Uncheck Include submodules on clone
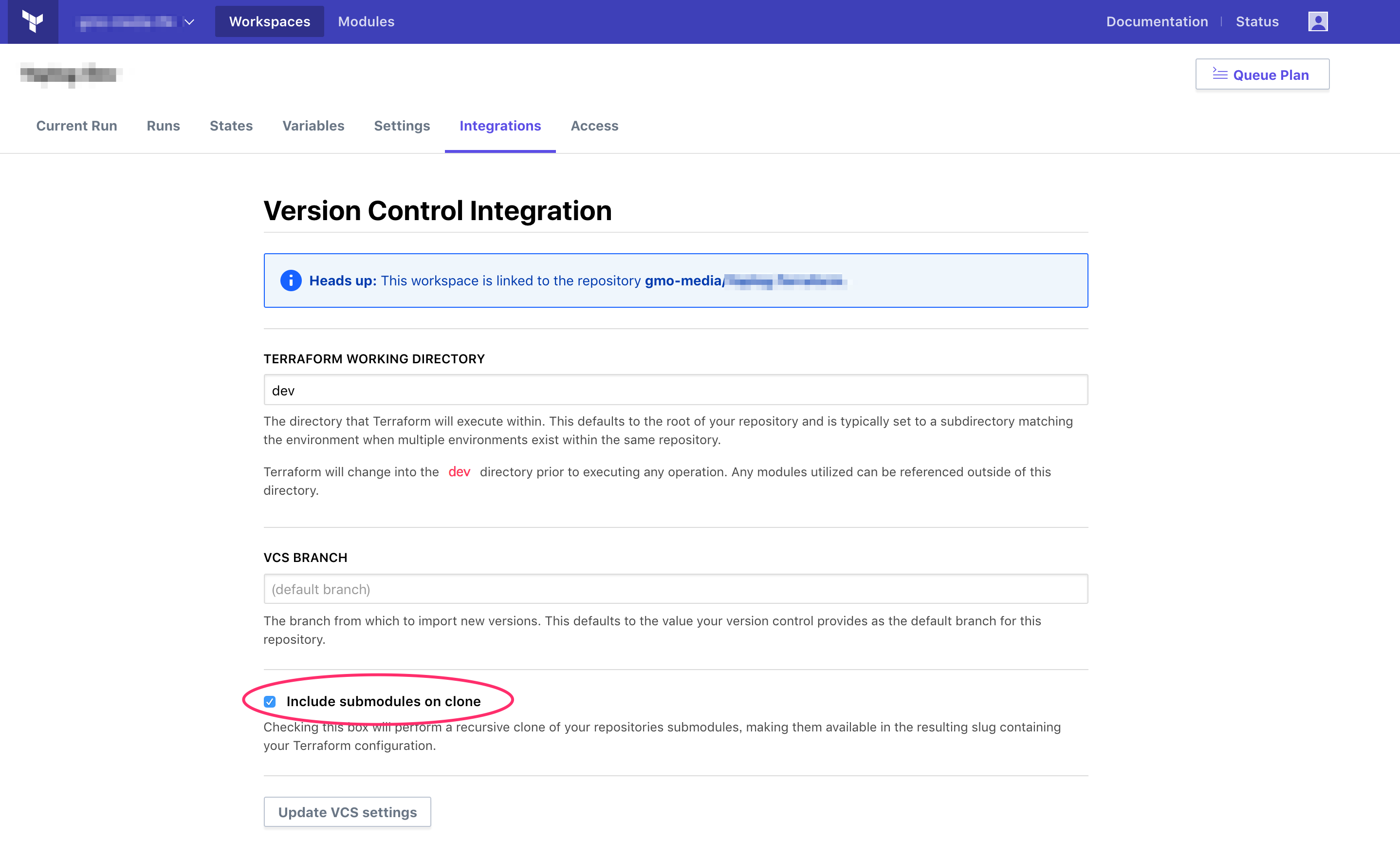1400x860 pixels. tap(269, 702)
